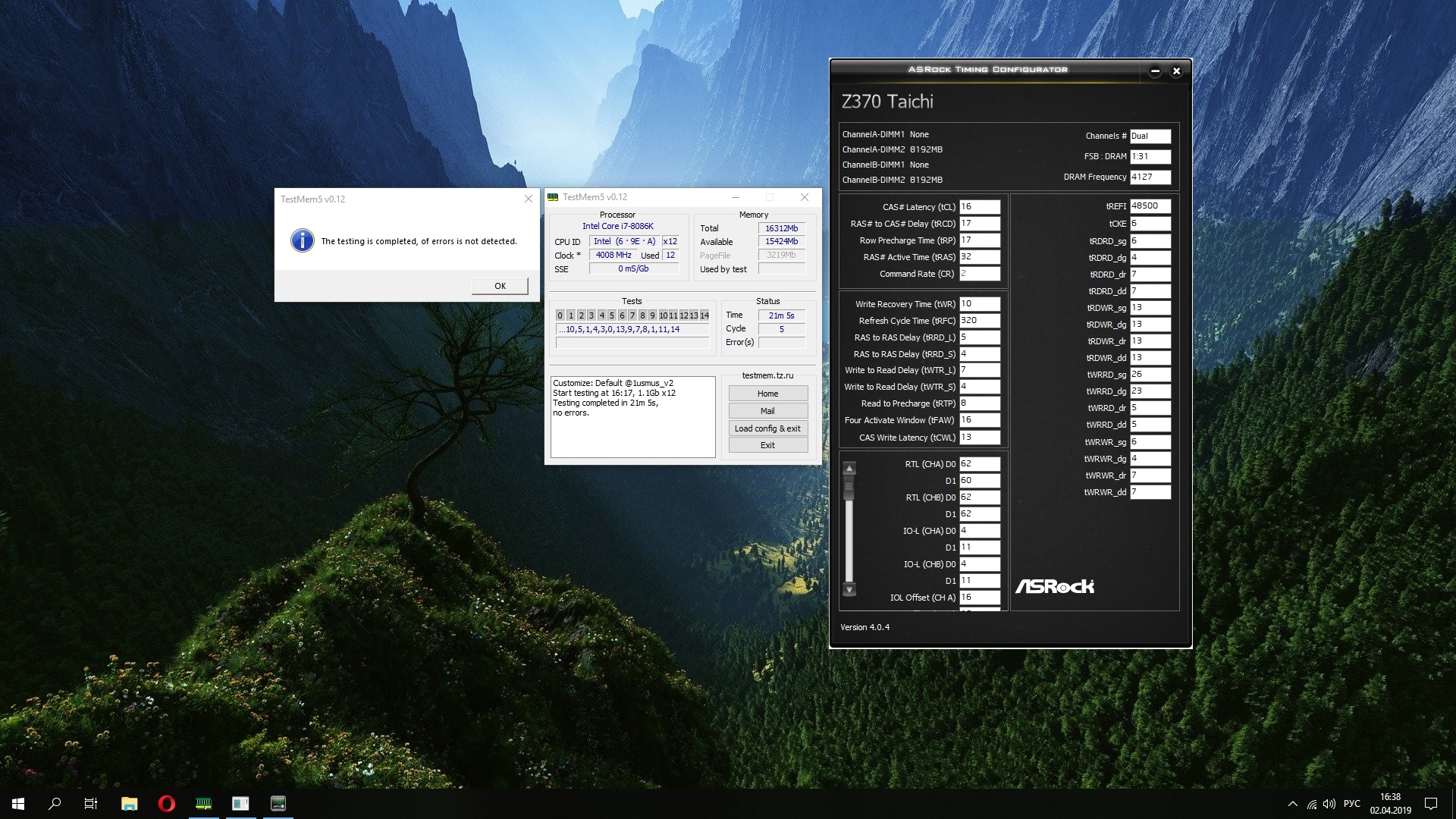
Task: Click the blue information icon in the dialog
Action: click(302, 241)
